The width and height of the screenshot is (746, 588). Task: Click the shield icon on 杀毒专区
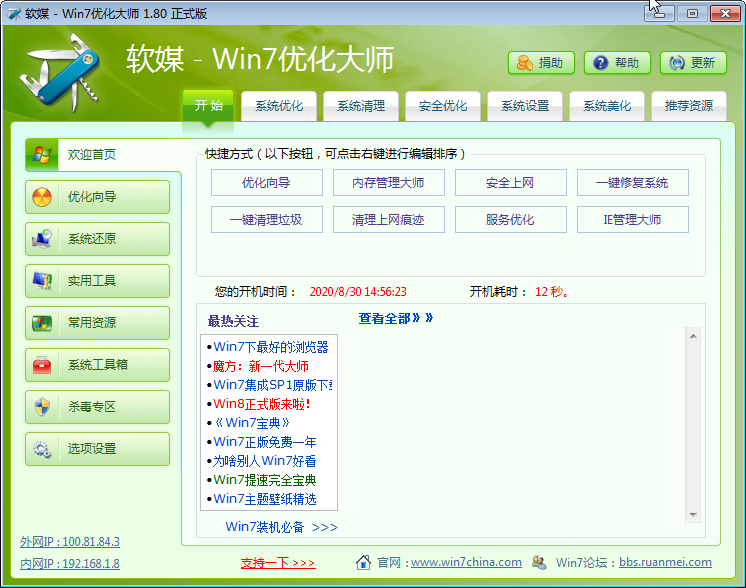point(42,407)
